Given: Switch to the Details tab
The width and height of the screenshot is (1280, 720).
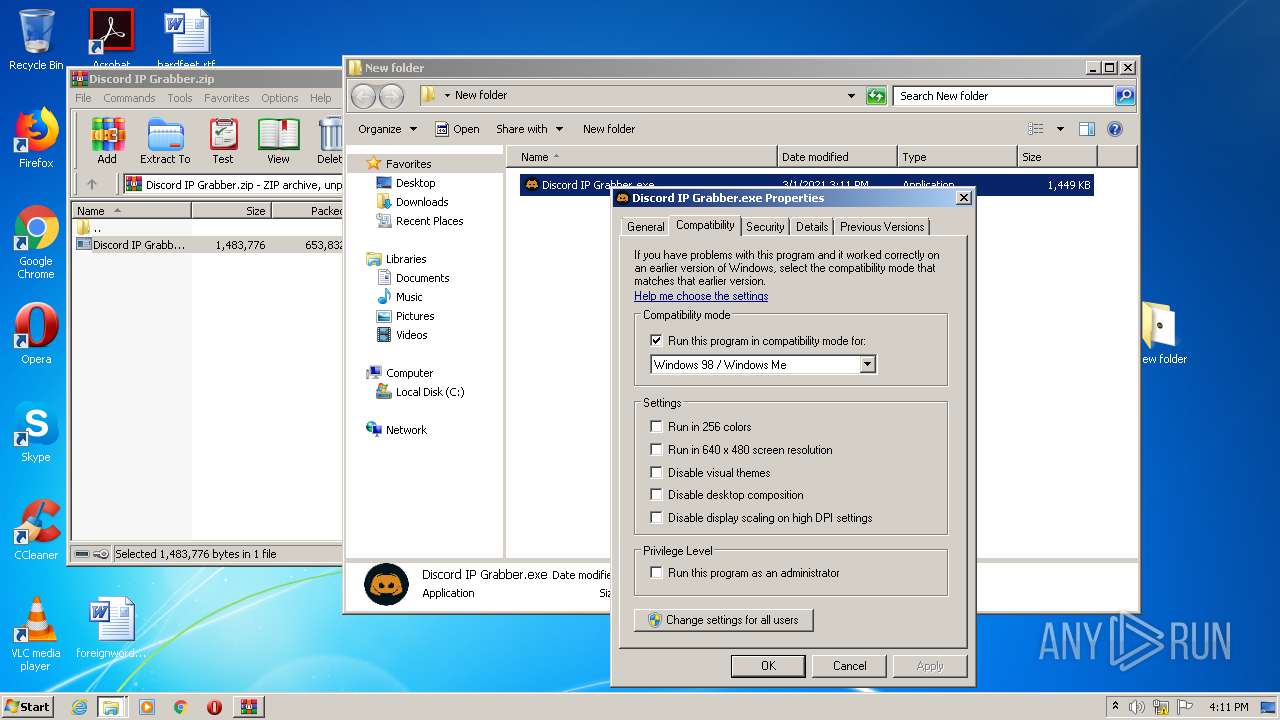Looking at the screenshot, I should (812, 227).
